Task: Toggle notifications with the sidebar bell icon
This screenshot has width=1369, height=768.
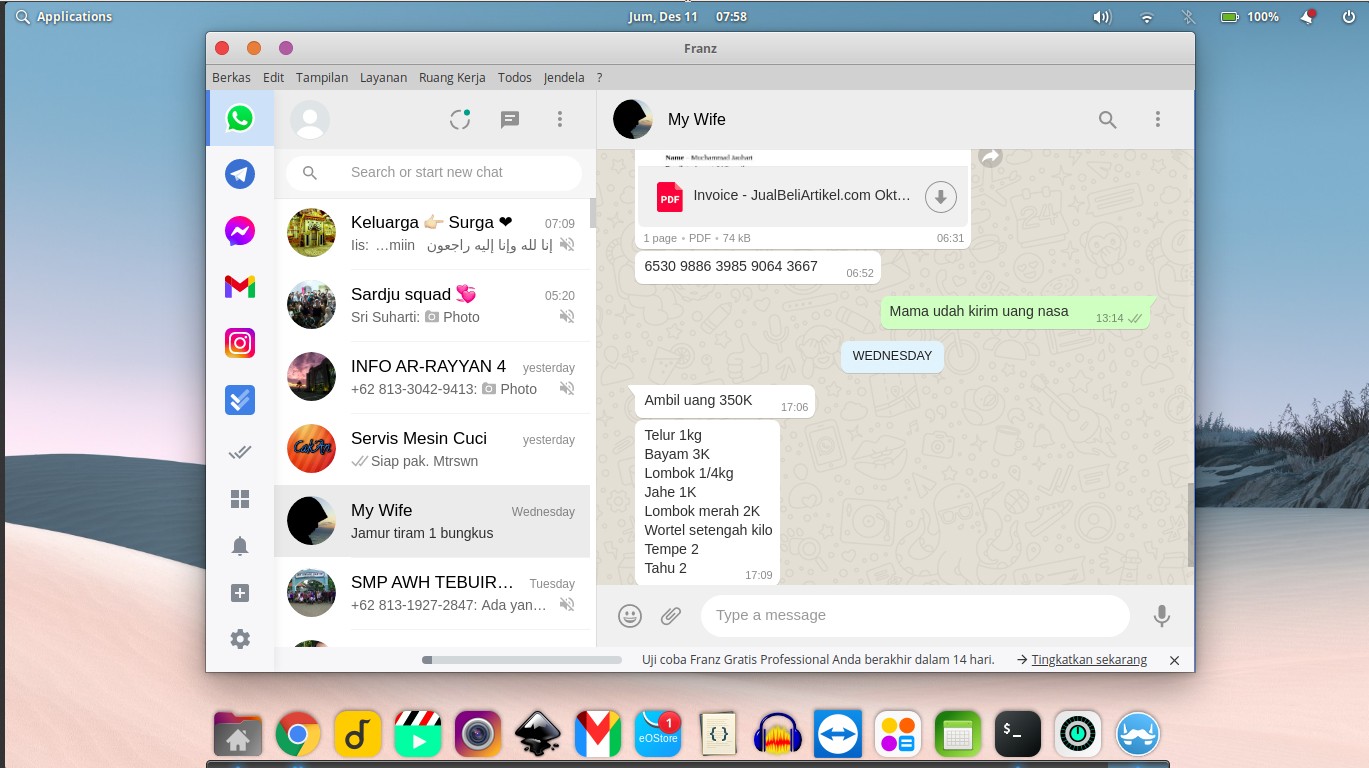Action: [240, 546]
